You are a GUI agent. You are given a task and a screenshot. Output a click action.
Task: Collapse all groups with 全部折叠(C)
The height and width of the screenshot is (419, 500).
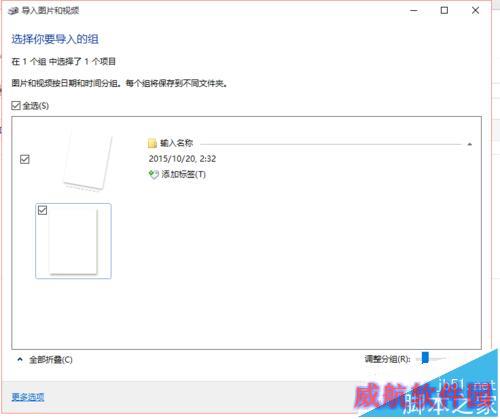pyautogui.click(x=51, y=360)
